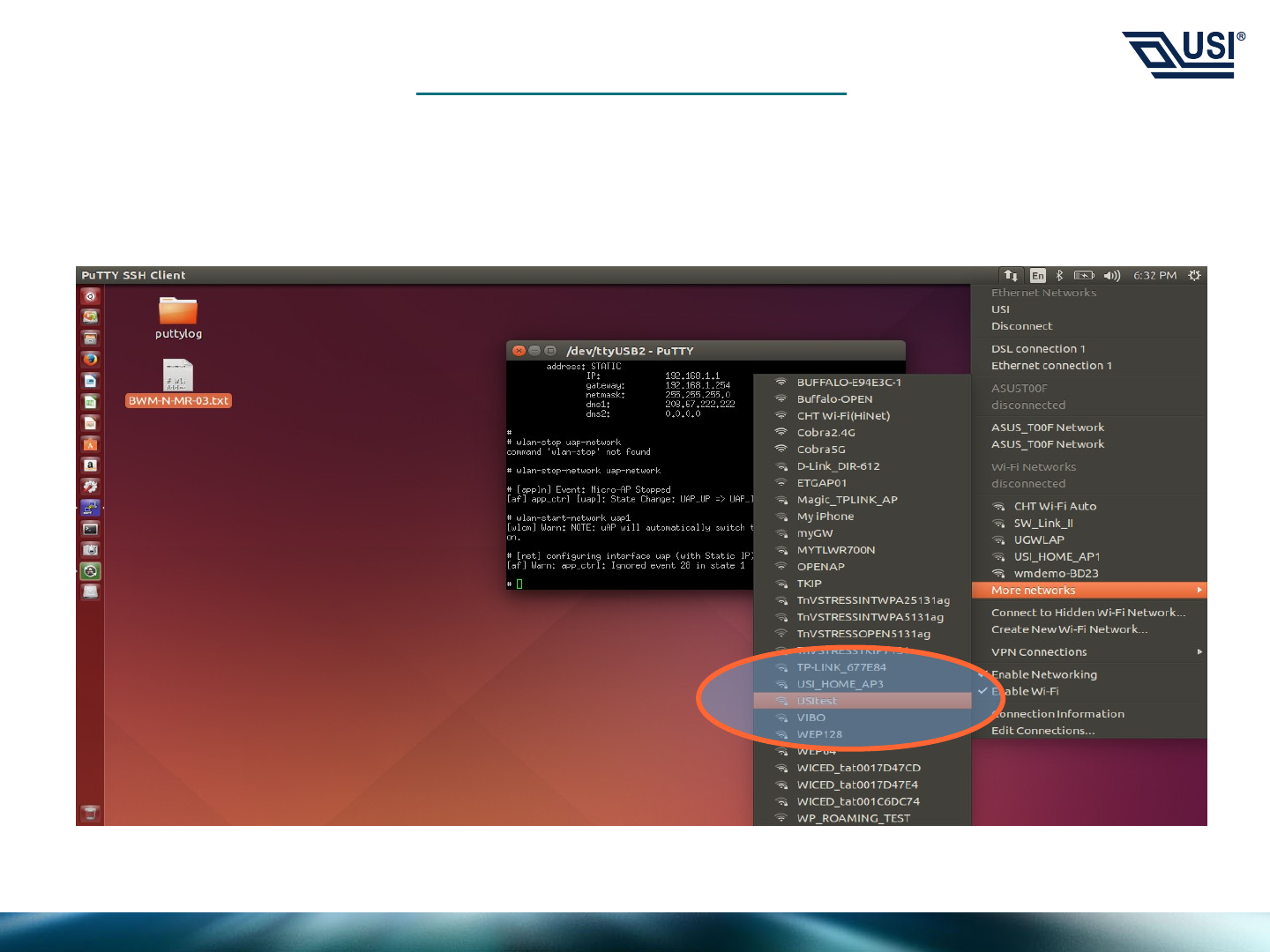Connect to SW_Link_II network
This screenshot has width=1270, height=952.
tap(1089, 524)
